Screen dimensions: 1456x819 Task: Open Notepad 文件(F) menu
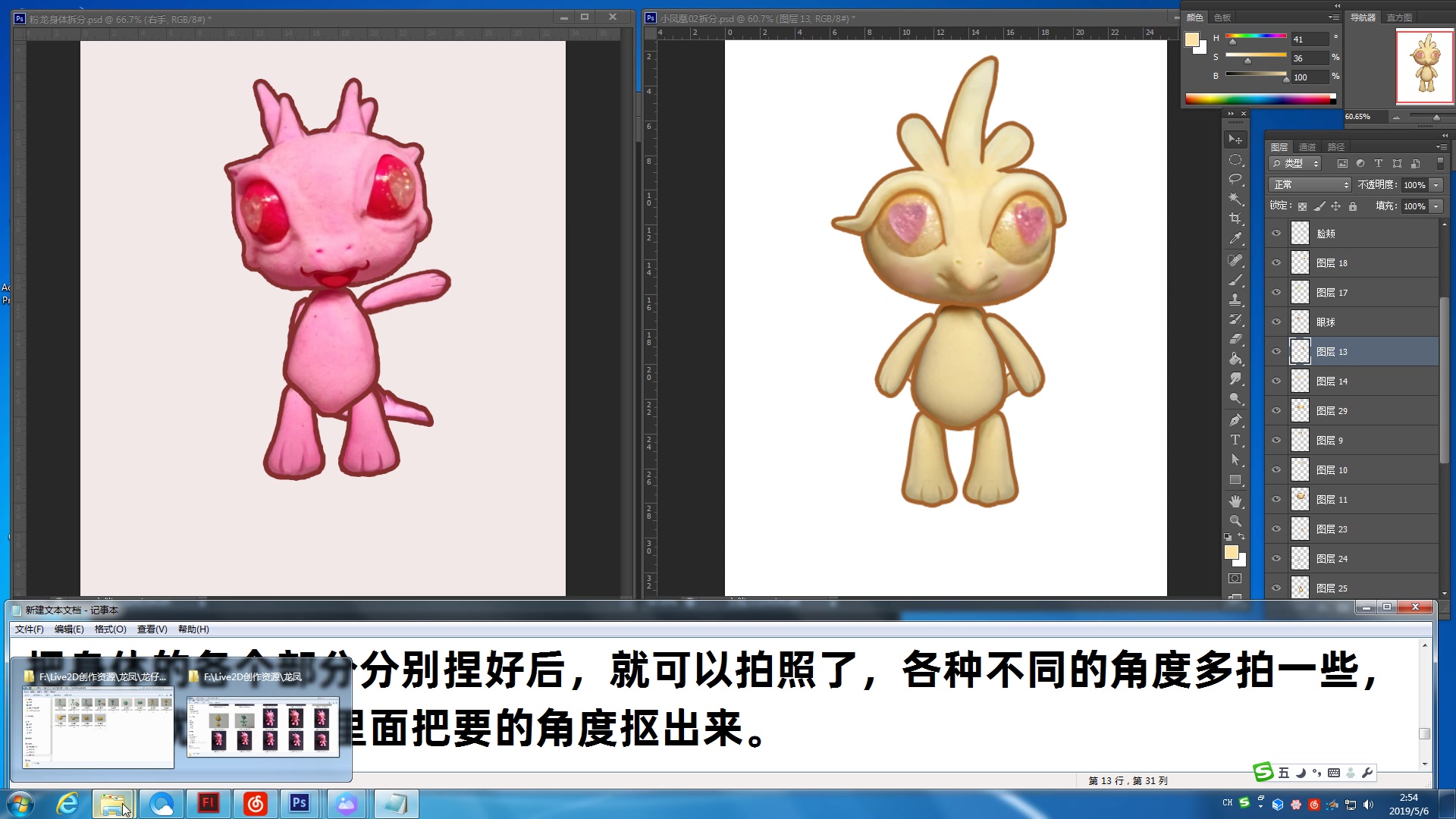coord(30,629)
